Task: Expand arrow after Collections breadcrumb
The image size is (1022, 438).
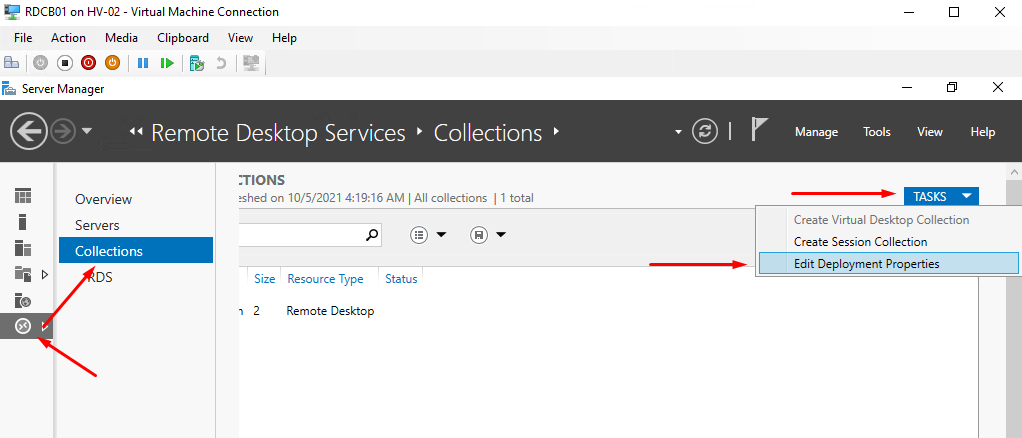Action: (556, 132)
